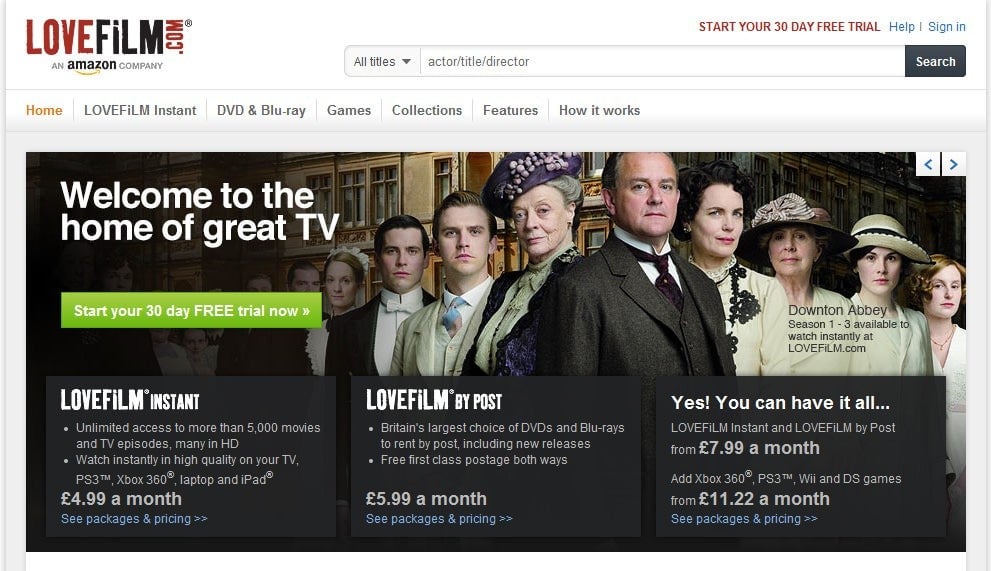The width and height of the screenshot is (991, 571).
Task: Click the Sign in link
Action: (x=947, y=27)
